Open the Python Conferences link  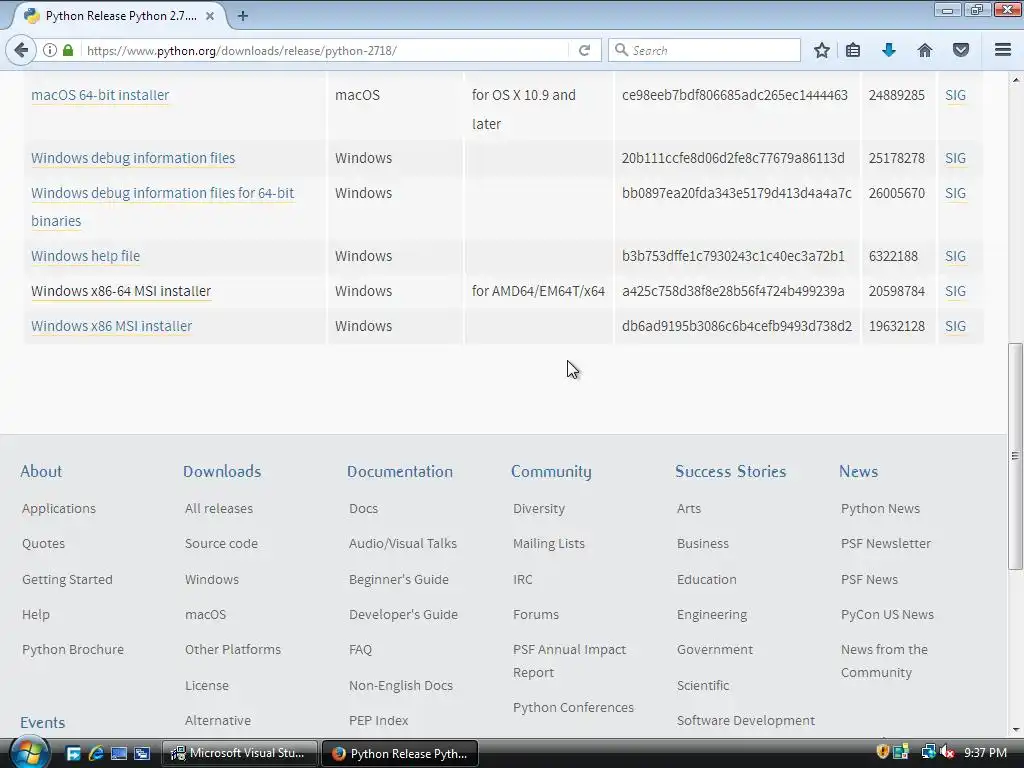pyautogui.click(x=573, y=707)
